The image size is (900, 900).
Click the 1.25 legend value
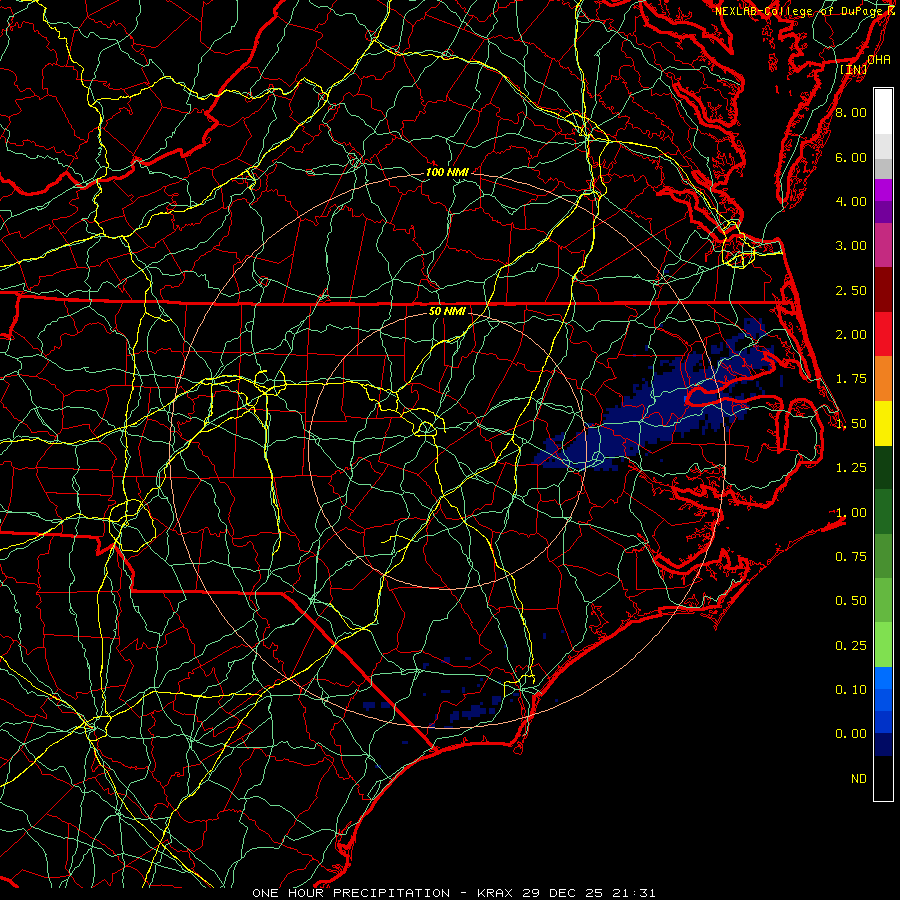pyautogui.click(x=851, y=468)
